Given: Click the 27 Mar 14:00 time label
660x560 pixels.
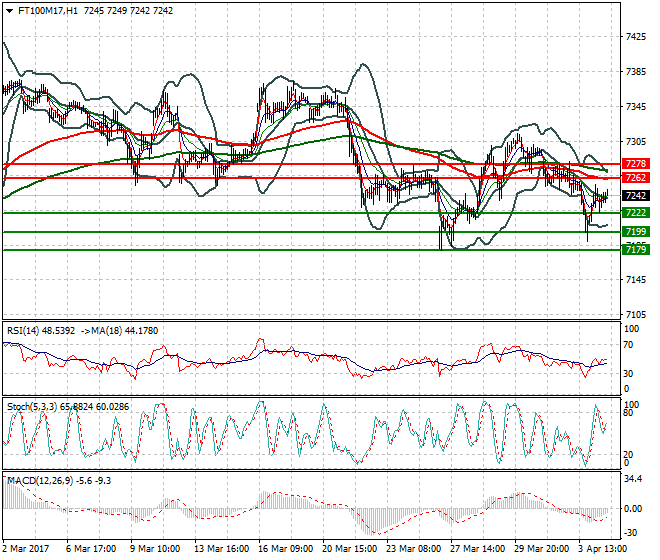Looking at the screenshot, I should tap(477, 549).
